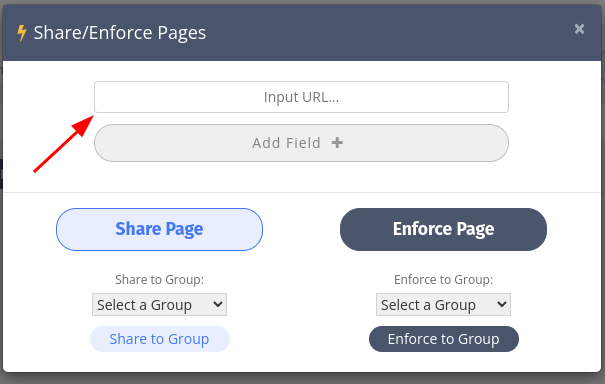The image size is (605, 384).
Task: Click the empty dark header bar area
Action: pos(386,33)
